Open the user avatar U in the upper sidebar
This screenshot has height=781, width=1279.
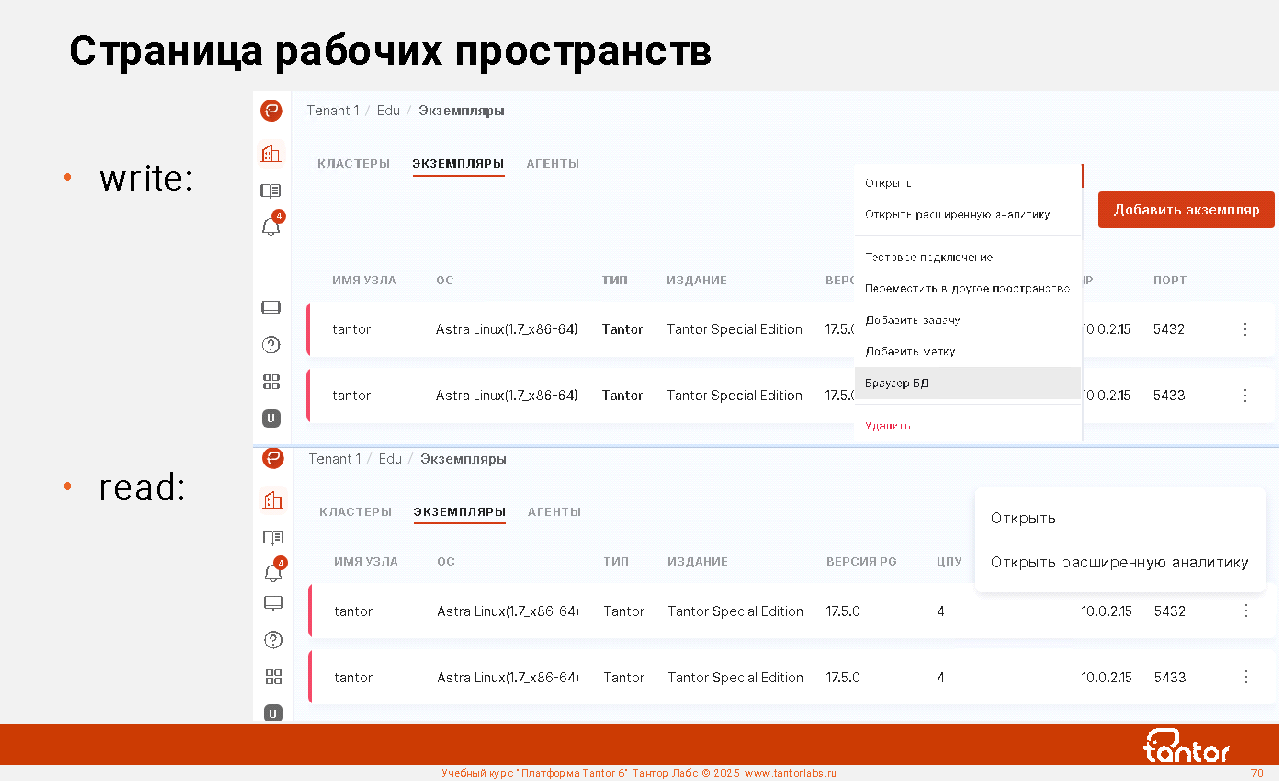(271, 418)
